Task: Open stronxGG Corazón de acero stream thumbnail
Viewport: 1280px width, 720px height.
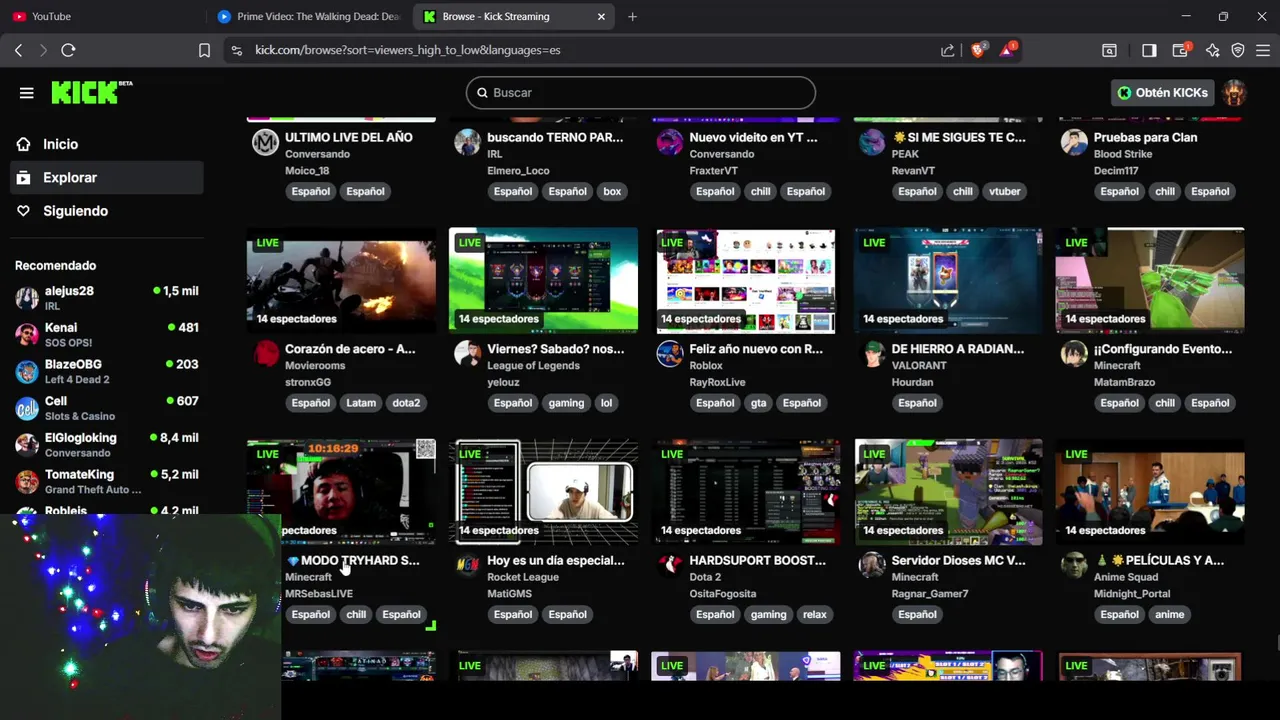Action: coord(341,281)
